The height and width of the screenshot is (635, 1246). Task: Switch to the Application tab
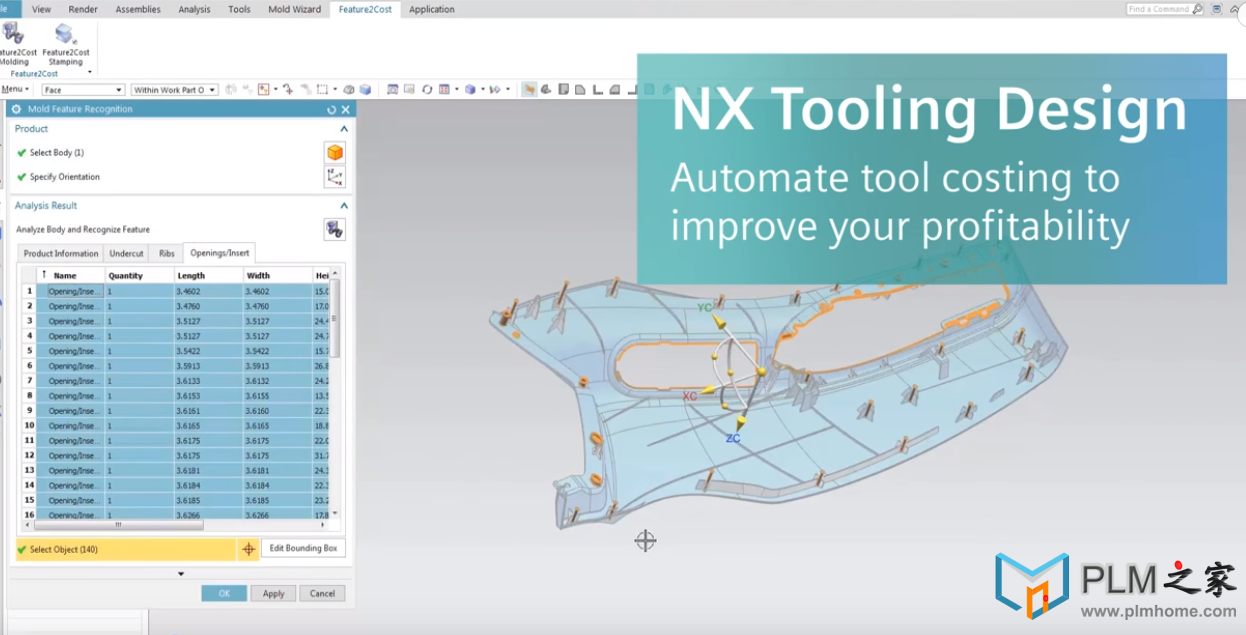(x=432, y=9)
